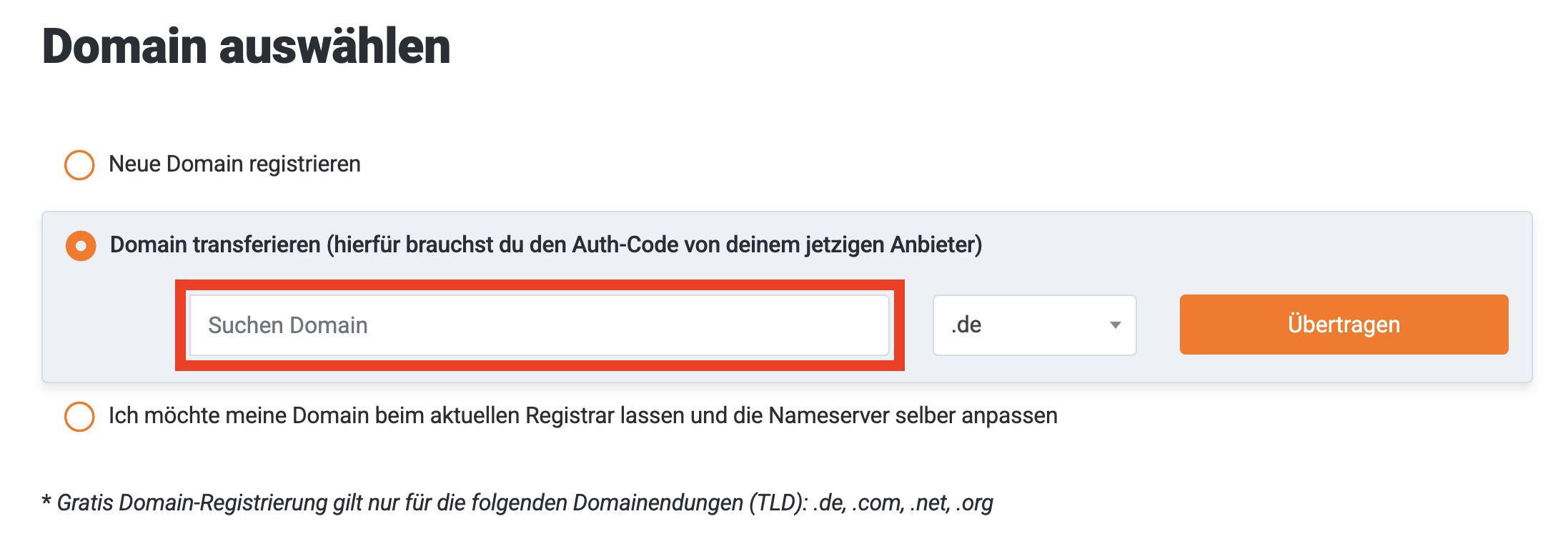1568x549 pixels.
Task: Click the "Domain transferieren" label text
Action: click(214, 245)
